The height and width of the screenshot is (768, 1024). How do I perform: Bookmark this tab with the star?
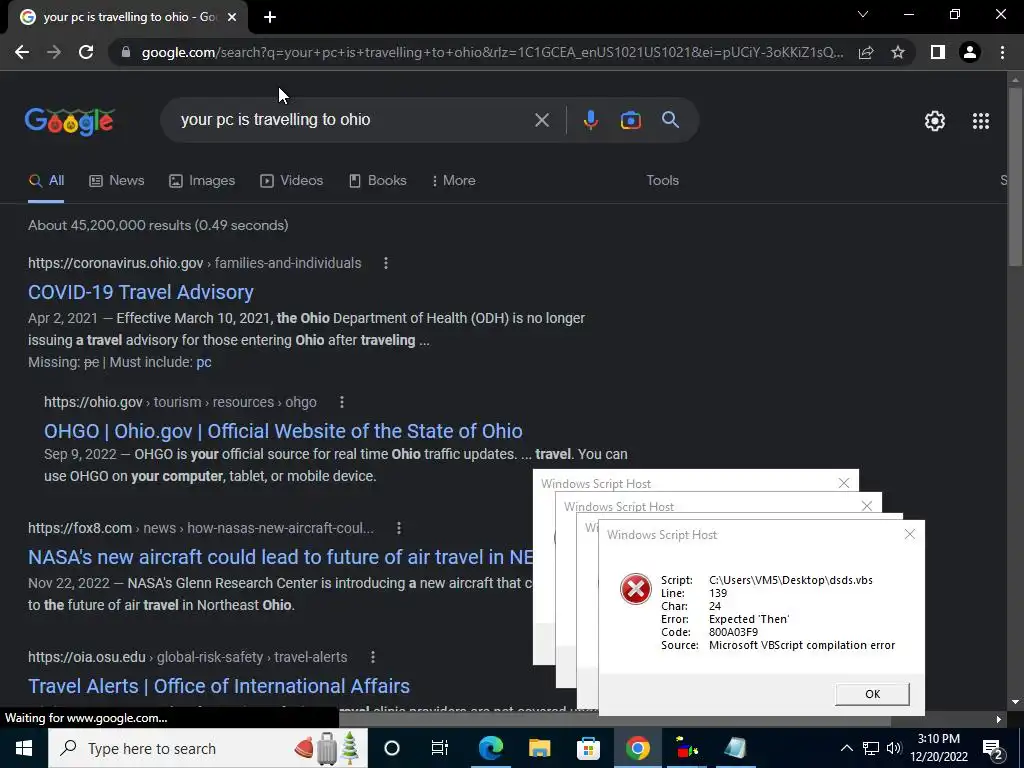[898, 52]
